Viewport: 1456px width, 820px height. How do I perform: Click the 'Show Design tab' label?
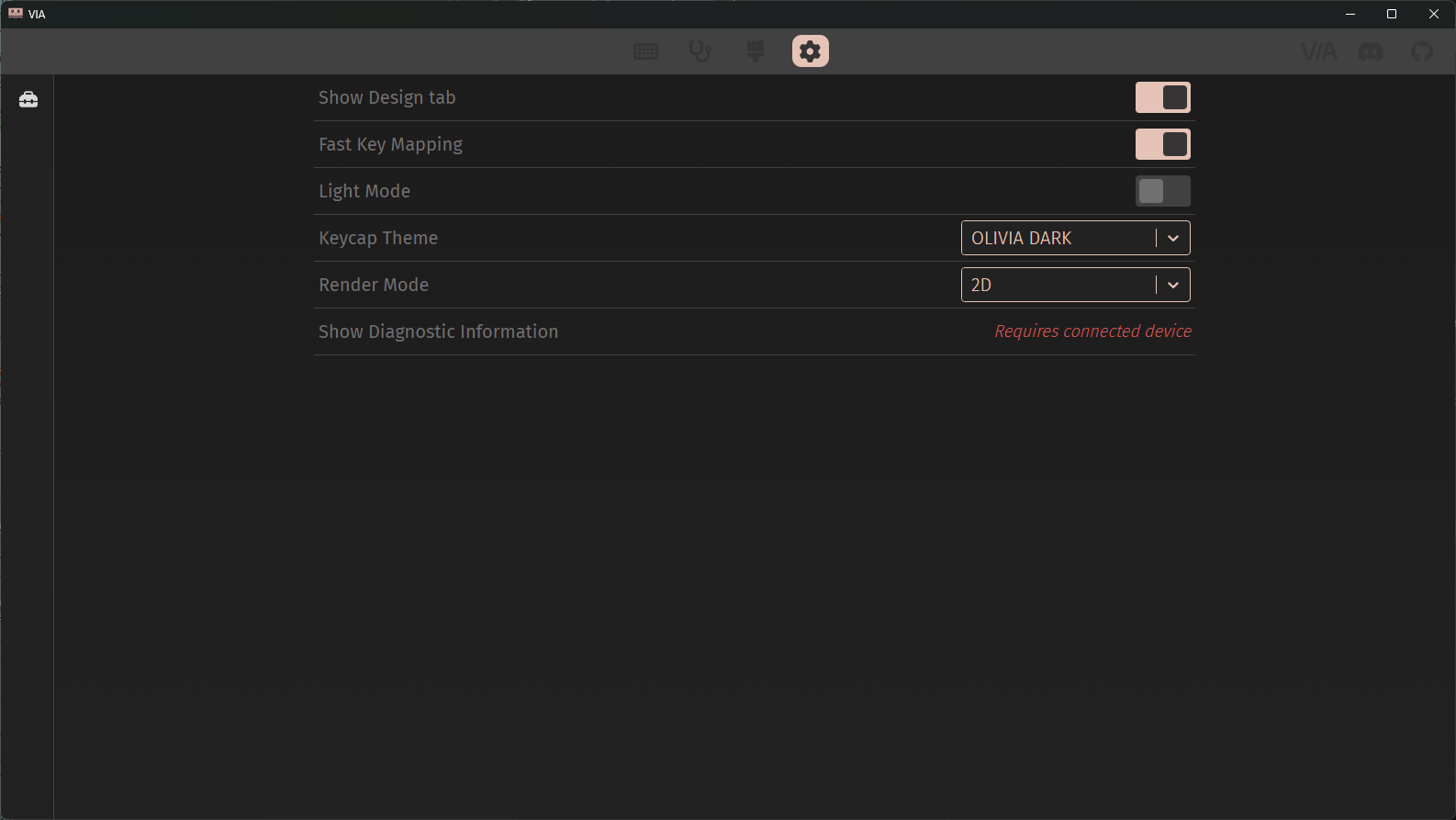pyautogui.click(x=386, y=97)
